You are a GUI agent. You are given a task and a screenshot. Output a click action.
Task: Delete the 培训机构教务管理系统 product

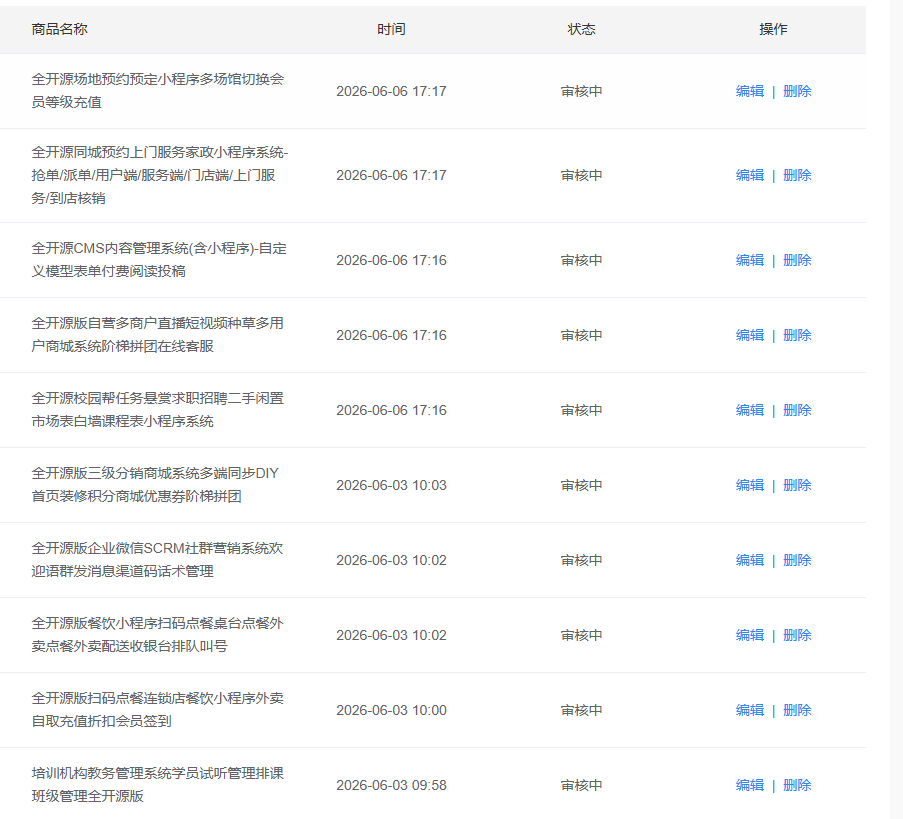797,785
